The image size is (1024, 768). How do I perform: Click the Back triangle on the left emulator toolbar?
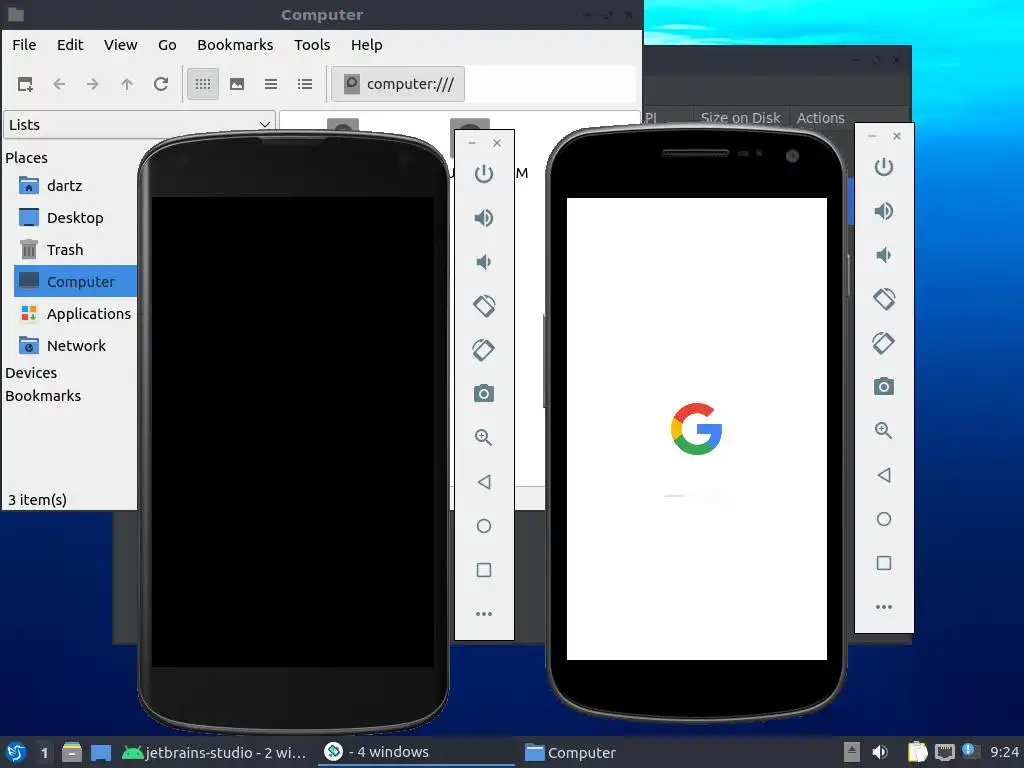point(484,482)
